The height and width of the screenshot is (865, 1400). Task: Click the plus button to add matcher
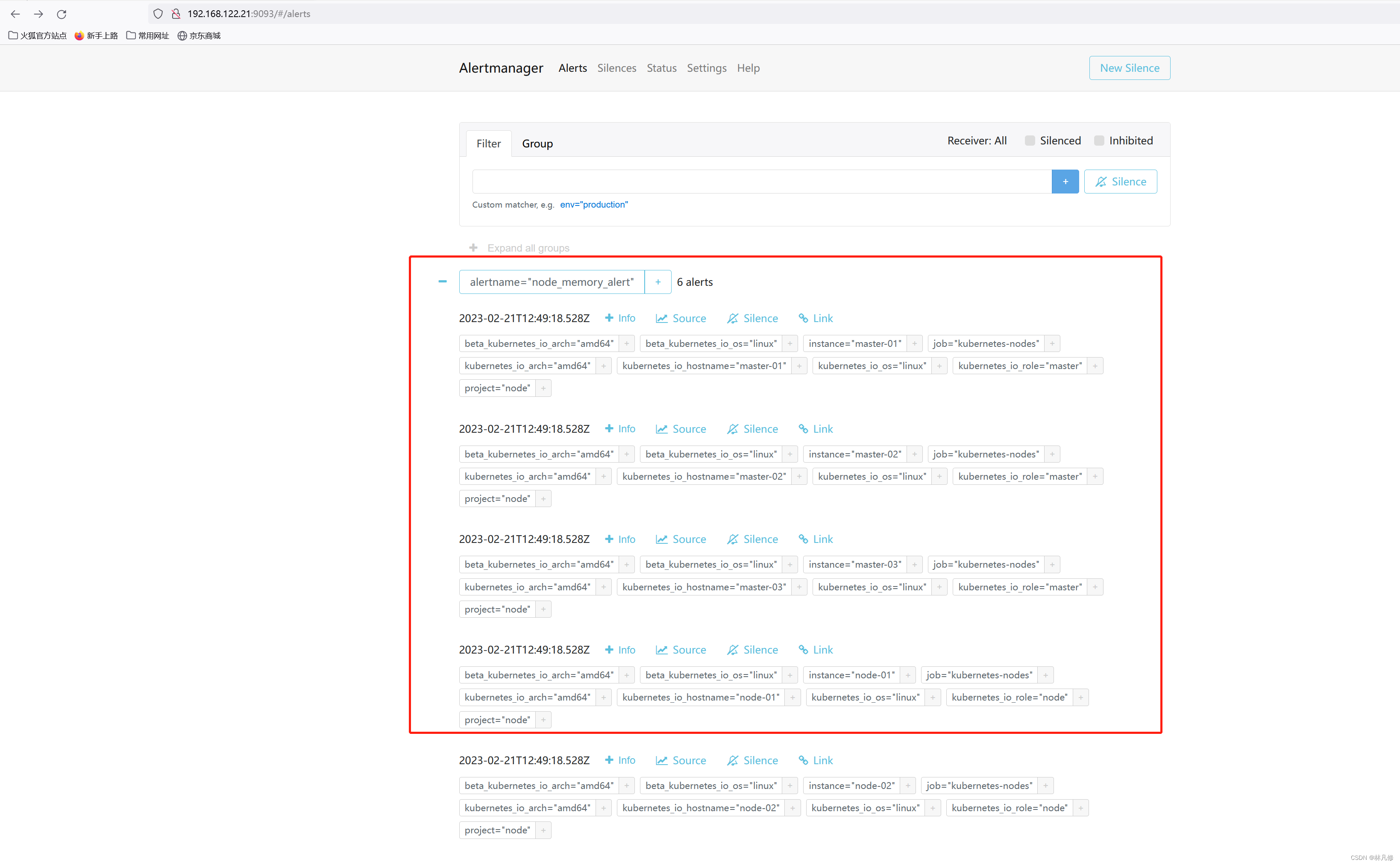click(1064, 181)
